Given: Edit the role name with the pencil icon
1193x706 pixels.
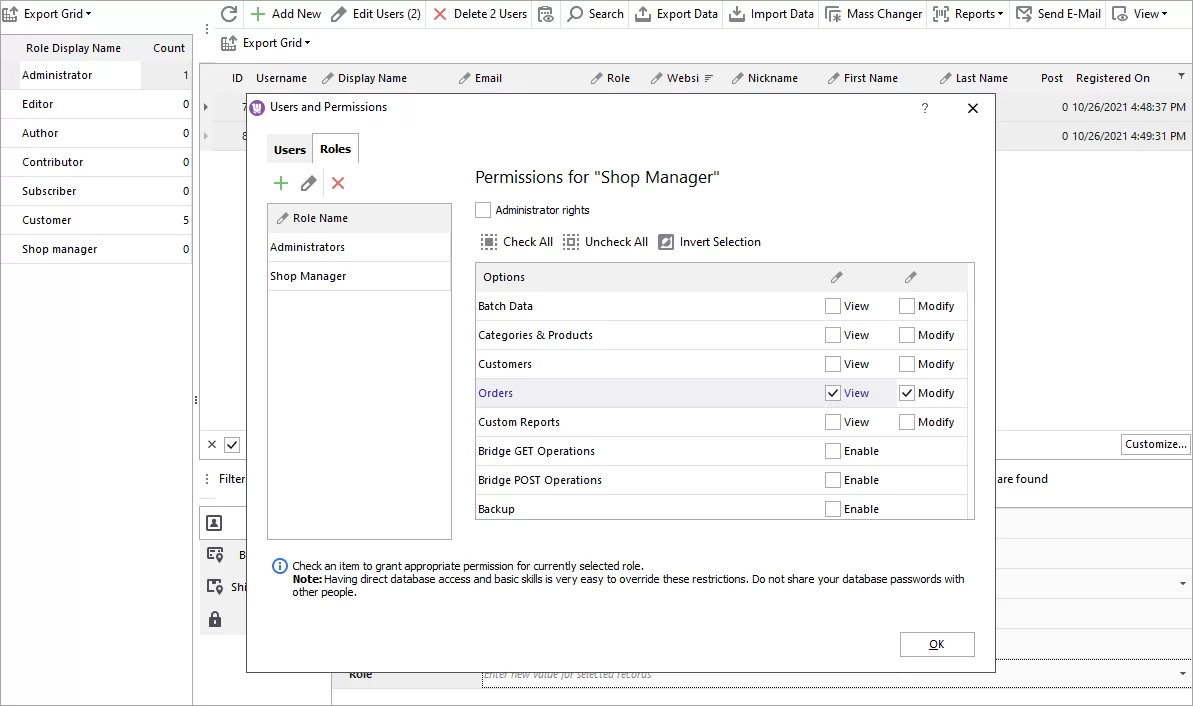Looking at the screenshot, I should pos(309,183).
